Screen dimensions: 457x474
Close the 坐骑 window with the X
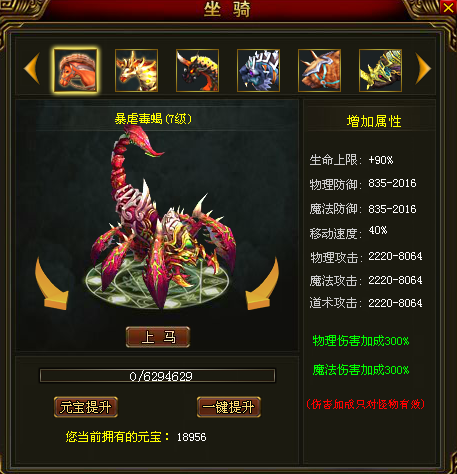click(448, 7)
